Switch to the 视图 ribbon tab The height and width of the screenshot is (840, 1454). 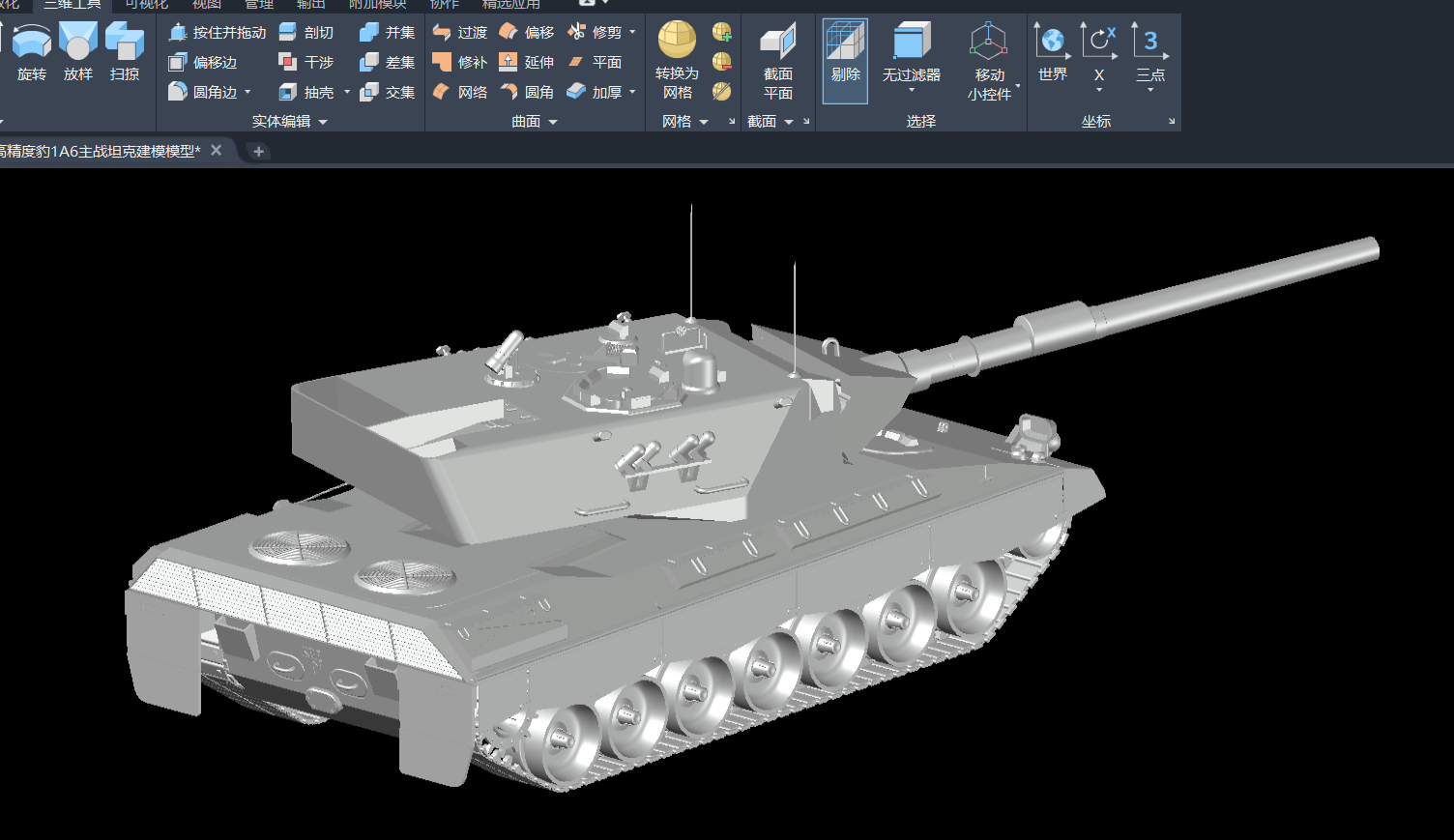click(x=207, y=5)
